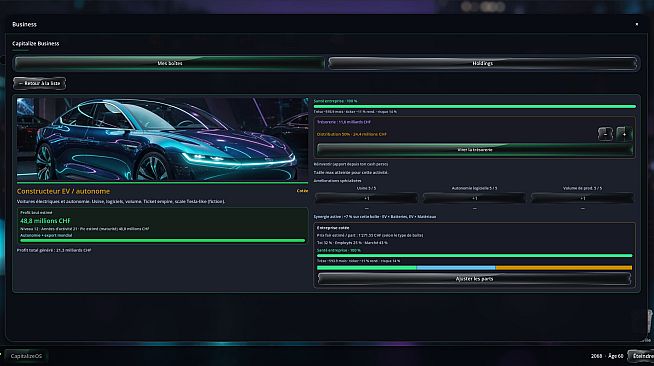Click the Business window title
This screenshot has width=654, height=366.
(x=24, y=24)
